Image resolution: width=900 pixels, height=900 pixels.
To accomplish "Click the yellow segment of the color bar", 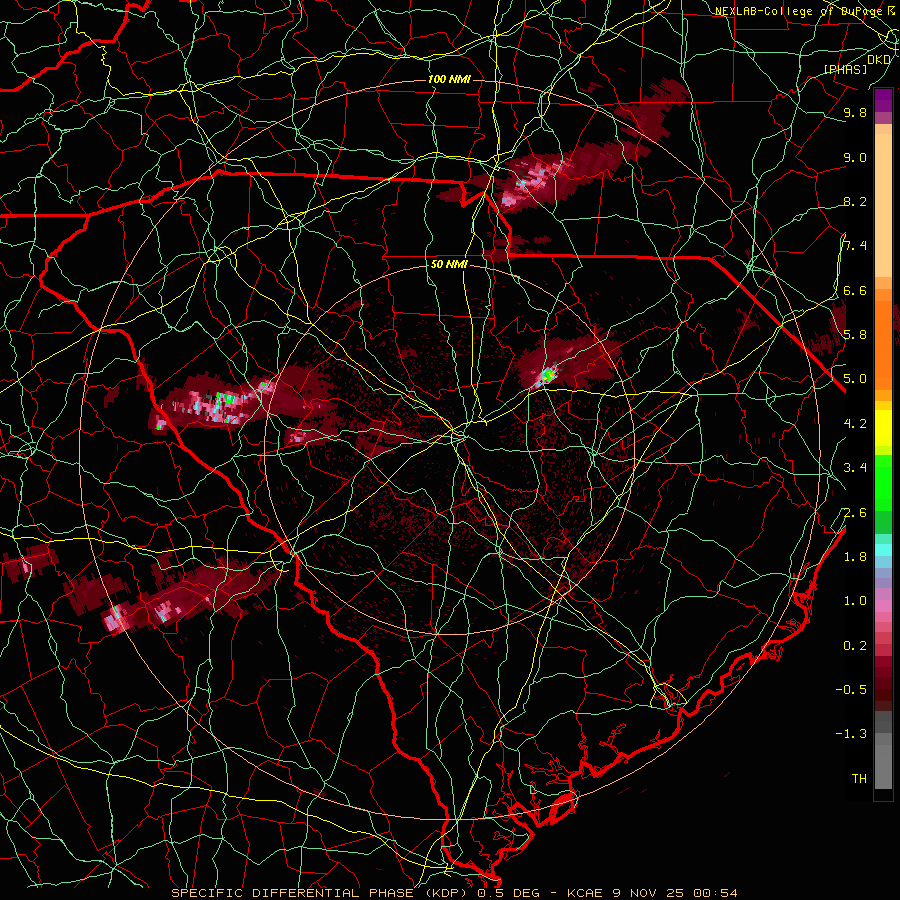I will coord(883,428).
